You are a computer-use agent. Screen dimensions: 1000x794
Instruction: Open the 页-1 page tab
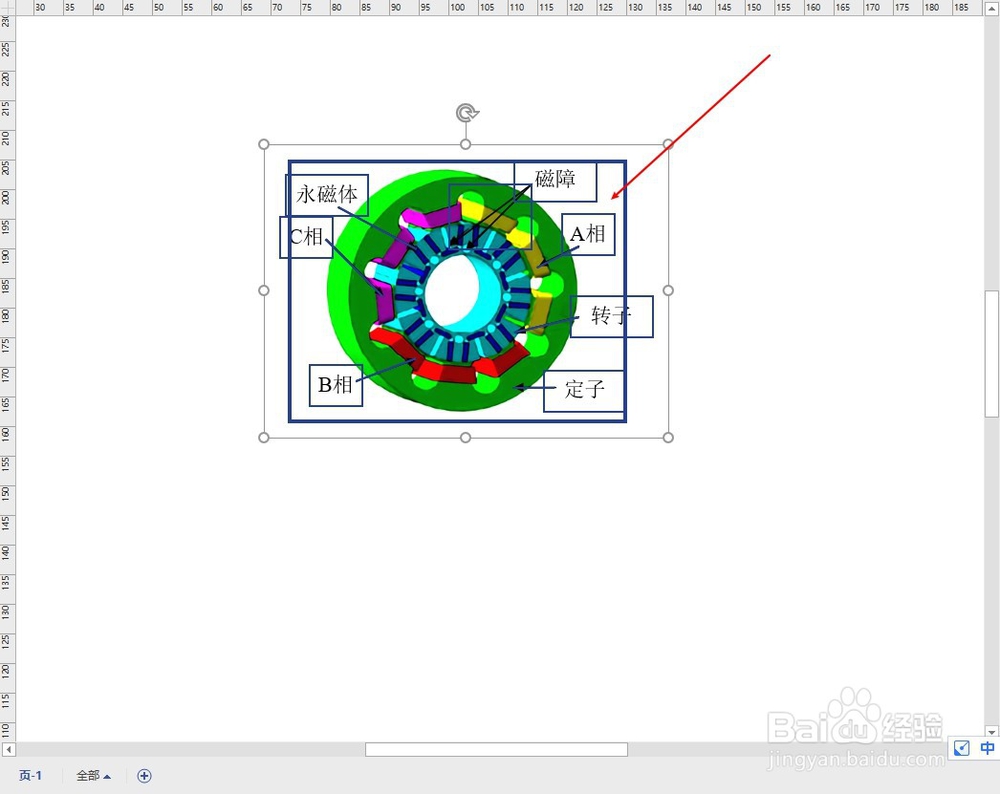pyautogui.click(x=30, y=776)
